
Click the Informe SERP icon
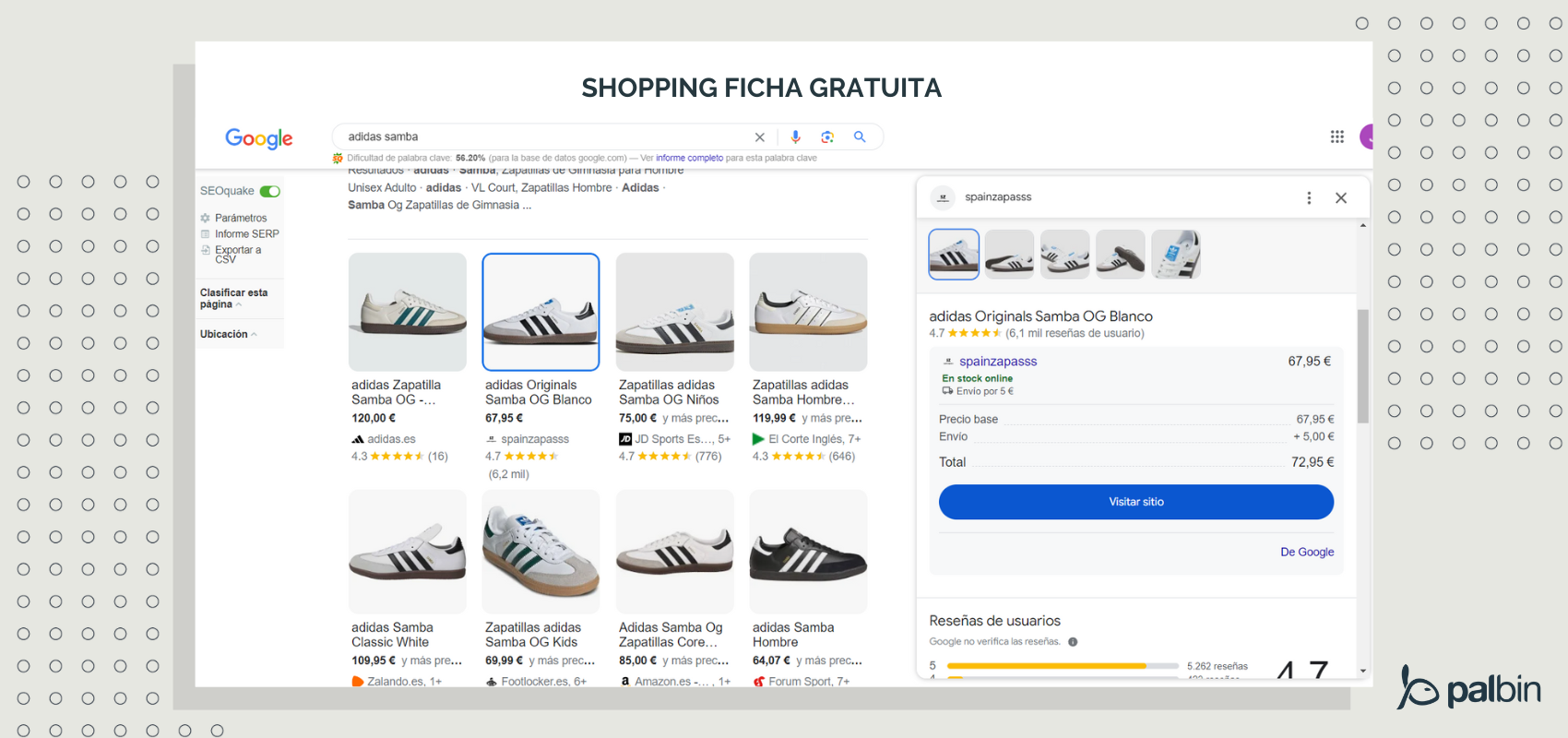[206, 234]
